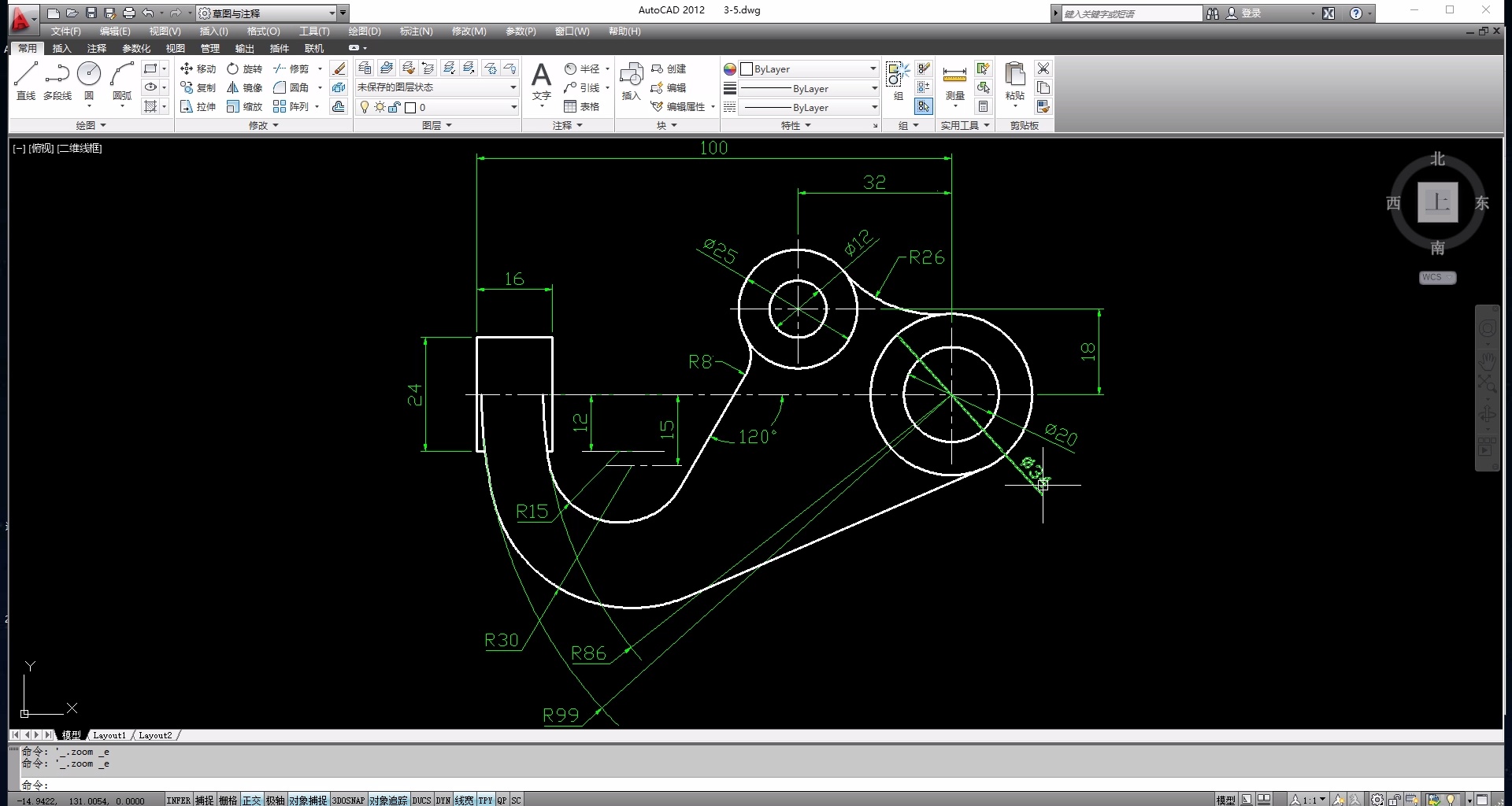Open the Format (格式) menu
The height and width of the screenshot is (806, 1512).
(263, 31)
